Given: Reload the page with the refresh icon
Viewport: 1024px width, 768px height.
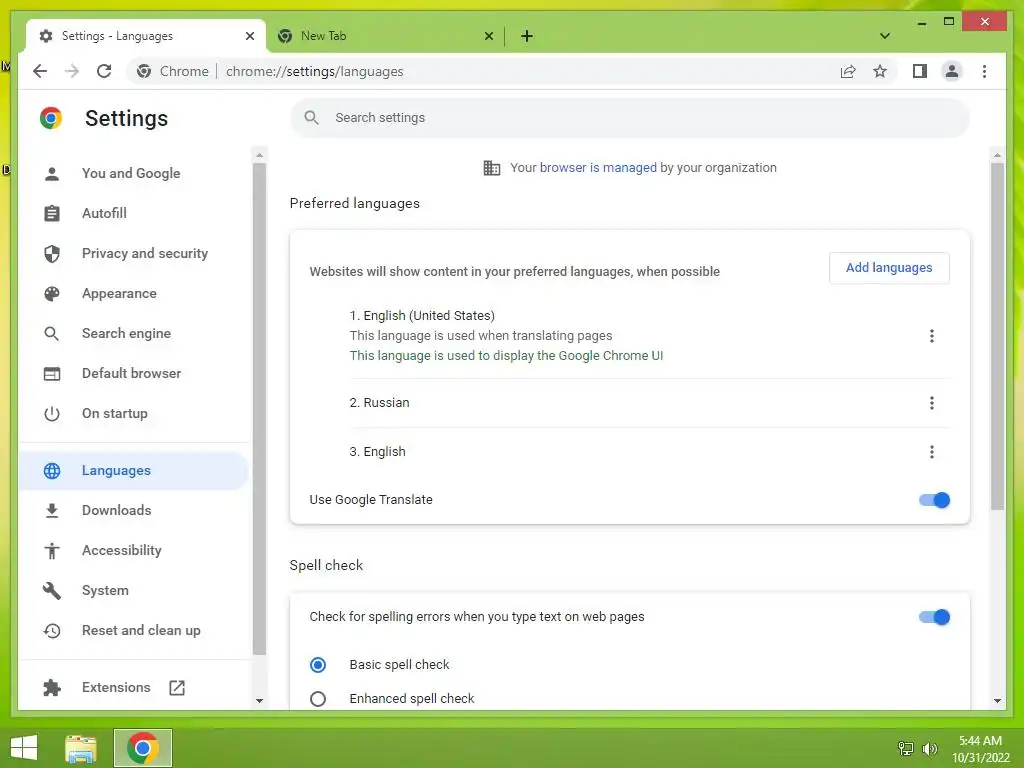Looking at the screenshot, I should (104, 71).
